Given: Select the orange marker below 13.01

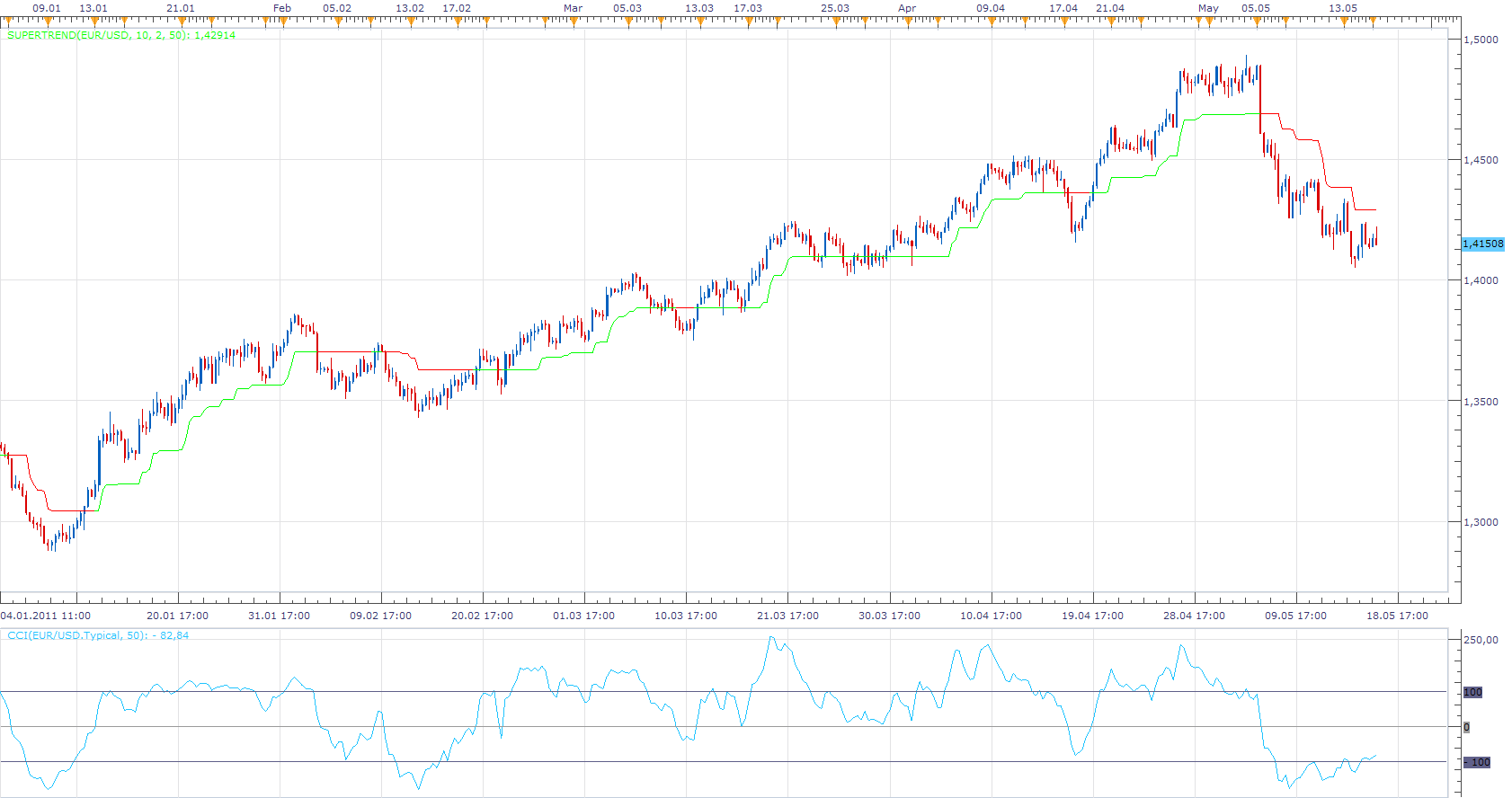Looking at the screenshot, I should pyautogui.click(x=93, y=21).
